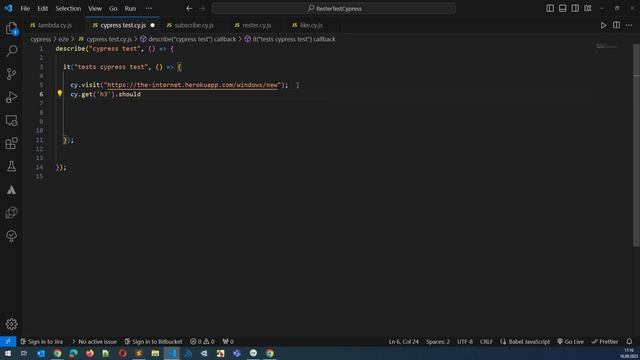640x360 pixels.
Task: Open the Run menu
Action: (130, 8)
